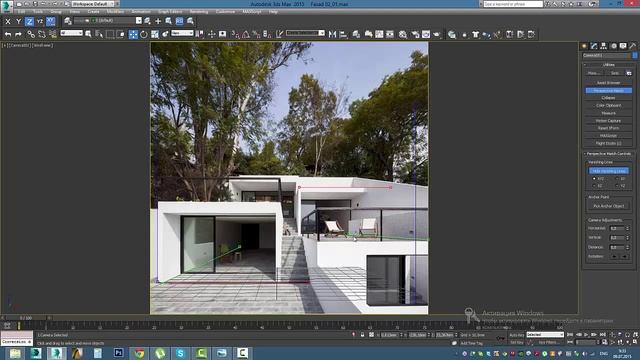Click the Pick Anchor Object button
Image resolution: width=640 pixels, height=360 pixels.
609,206
